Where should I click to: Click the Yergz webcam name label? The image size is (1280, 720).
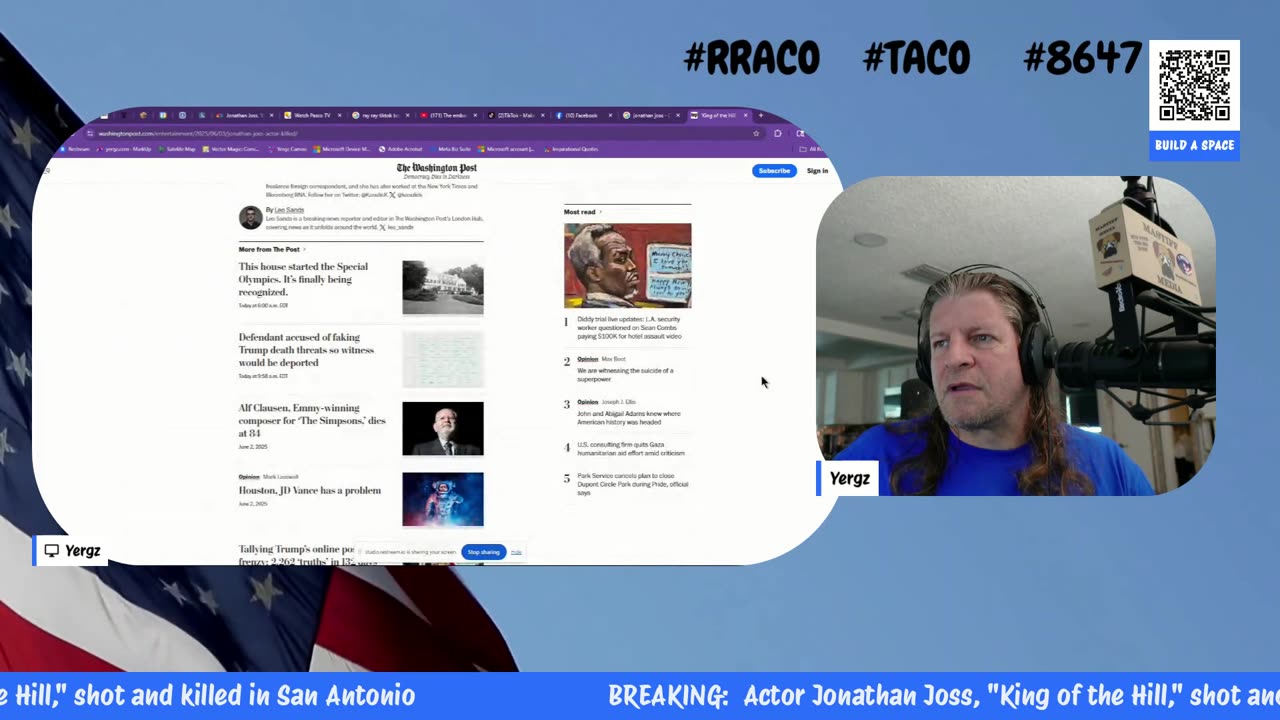849,478
